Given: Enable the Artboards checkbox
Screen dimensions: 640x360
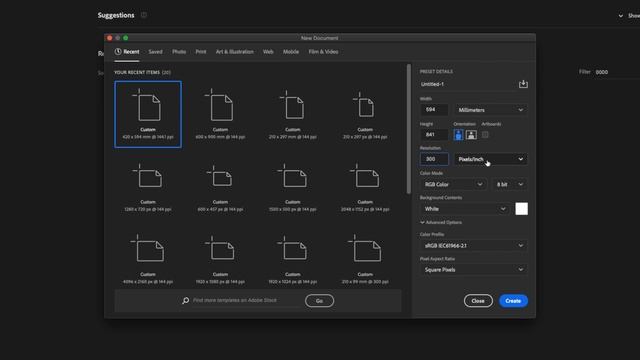Looking at the screenshot, I should (485, 134).
